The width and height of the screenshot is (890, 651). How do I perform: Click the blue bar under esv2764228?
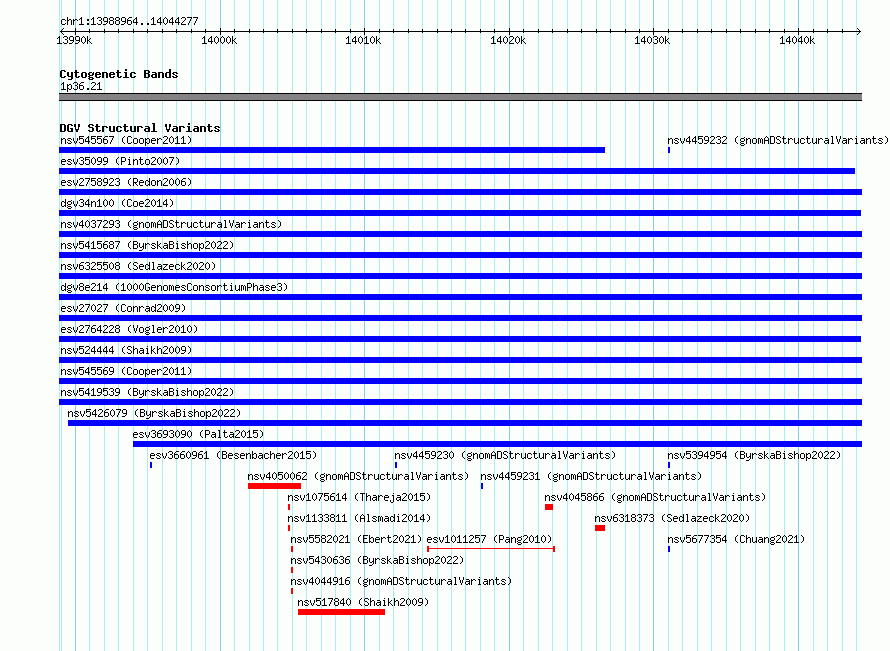[460, 339]
